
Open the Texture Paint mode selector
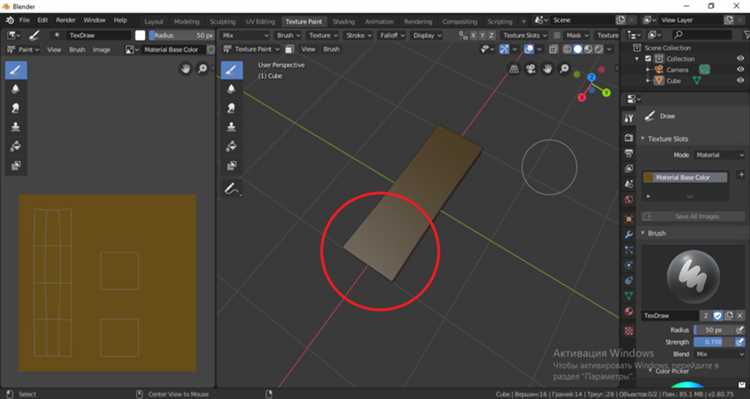coord(251,49)
